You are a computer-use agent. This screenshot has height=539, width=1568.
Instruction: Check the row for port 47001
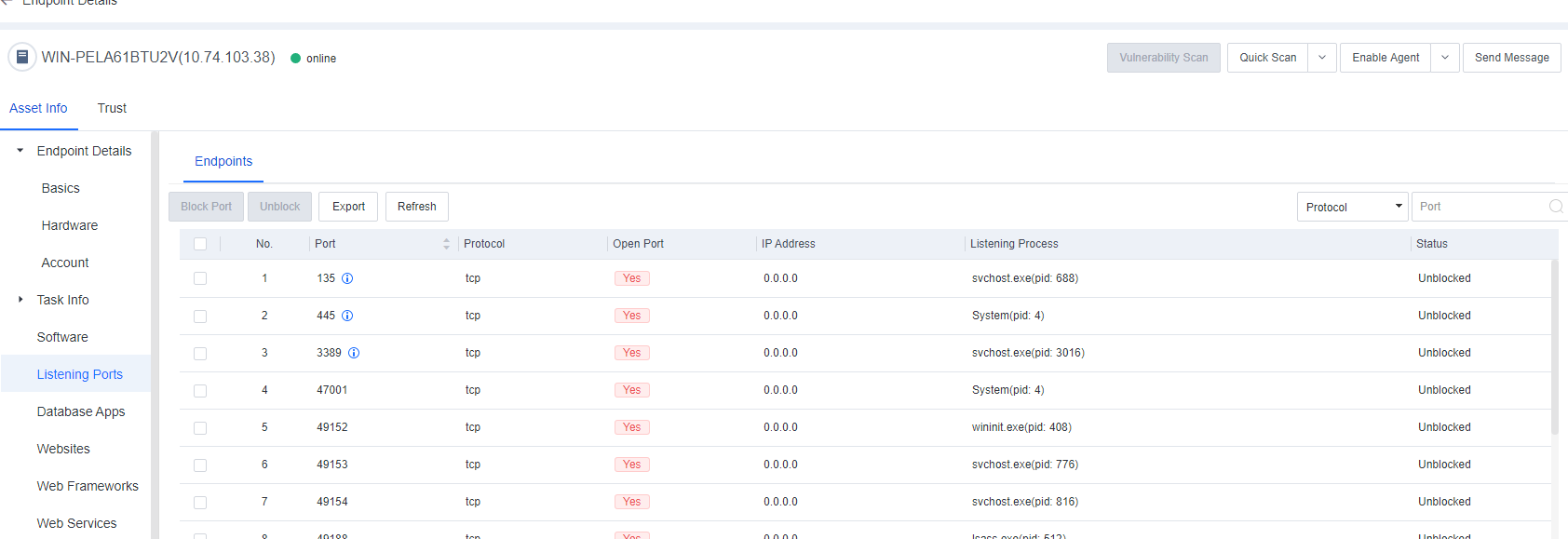(x=200, y=391)
